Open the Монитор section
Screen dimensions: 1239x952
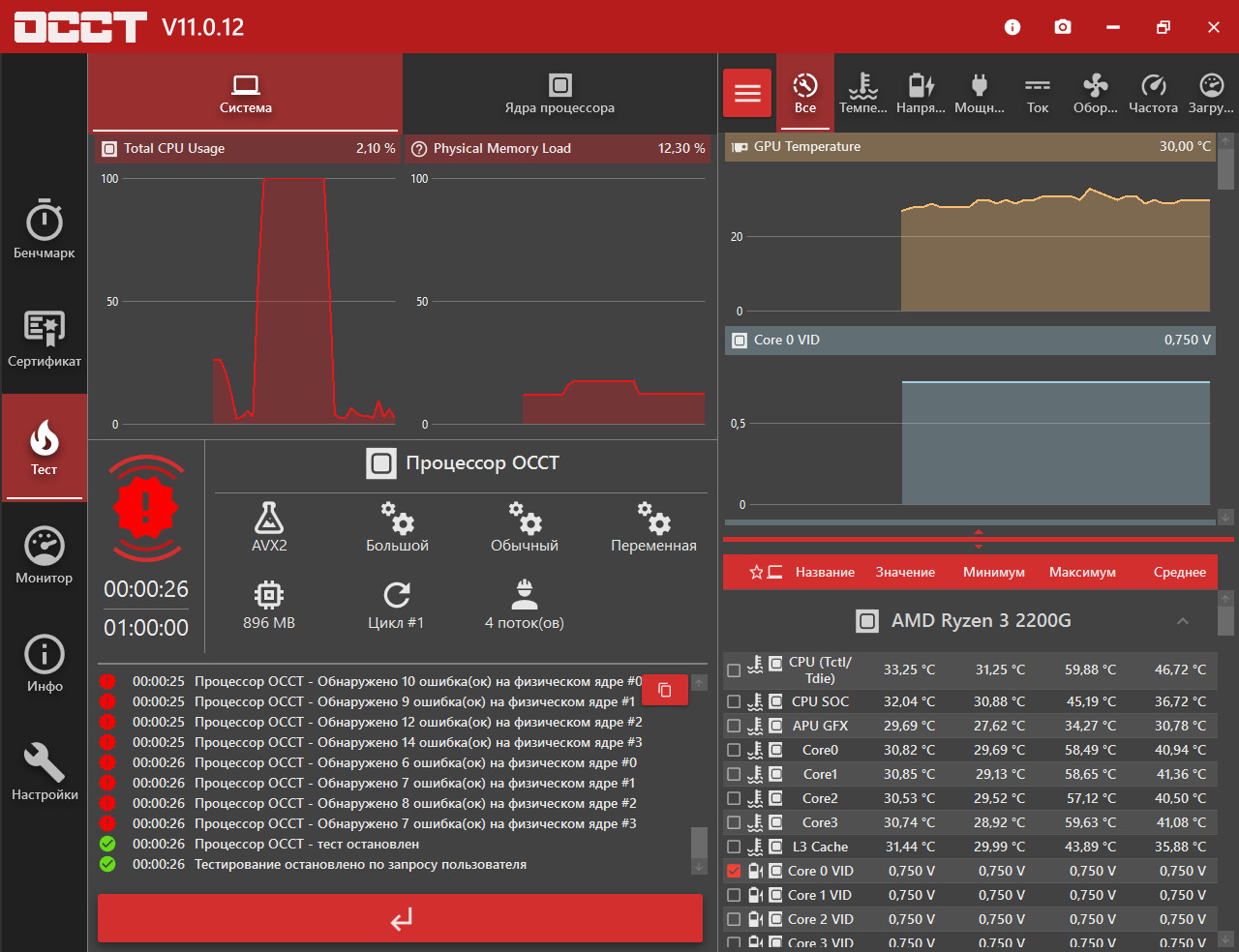pyautogui.click(x=44, y=555)
